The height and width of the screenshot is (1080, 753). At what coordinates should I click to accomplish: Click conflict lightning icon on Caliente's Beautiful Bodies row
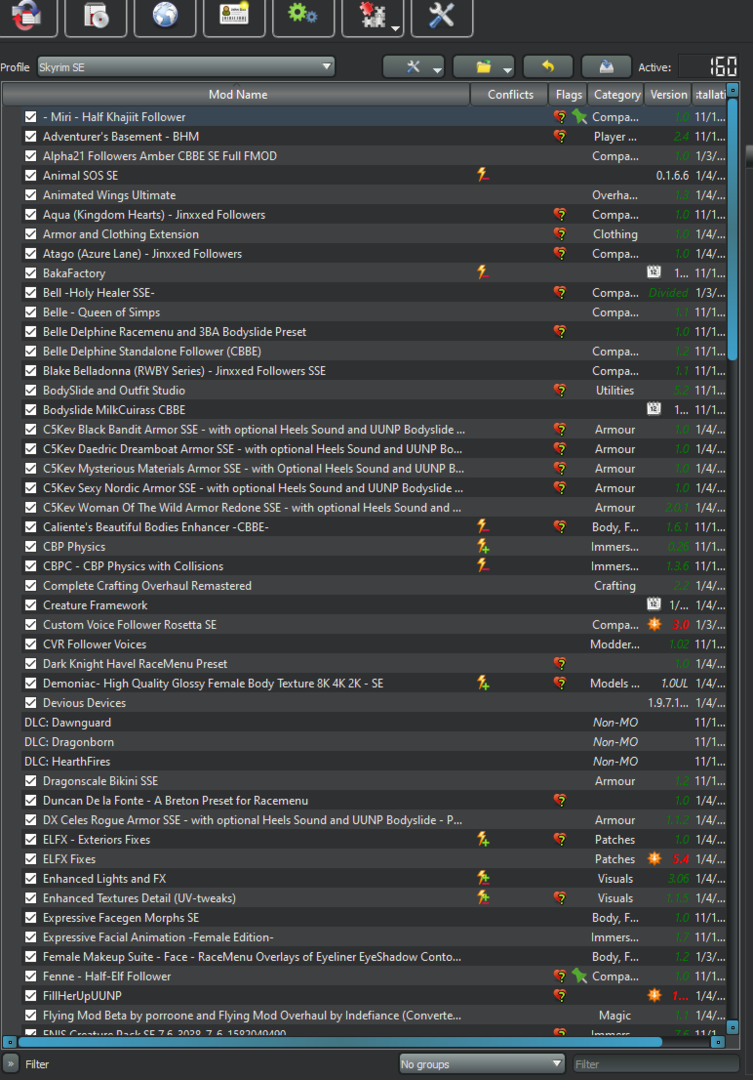pyautogui.click(x=483, y=527)
